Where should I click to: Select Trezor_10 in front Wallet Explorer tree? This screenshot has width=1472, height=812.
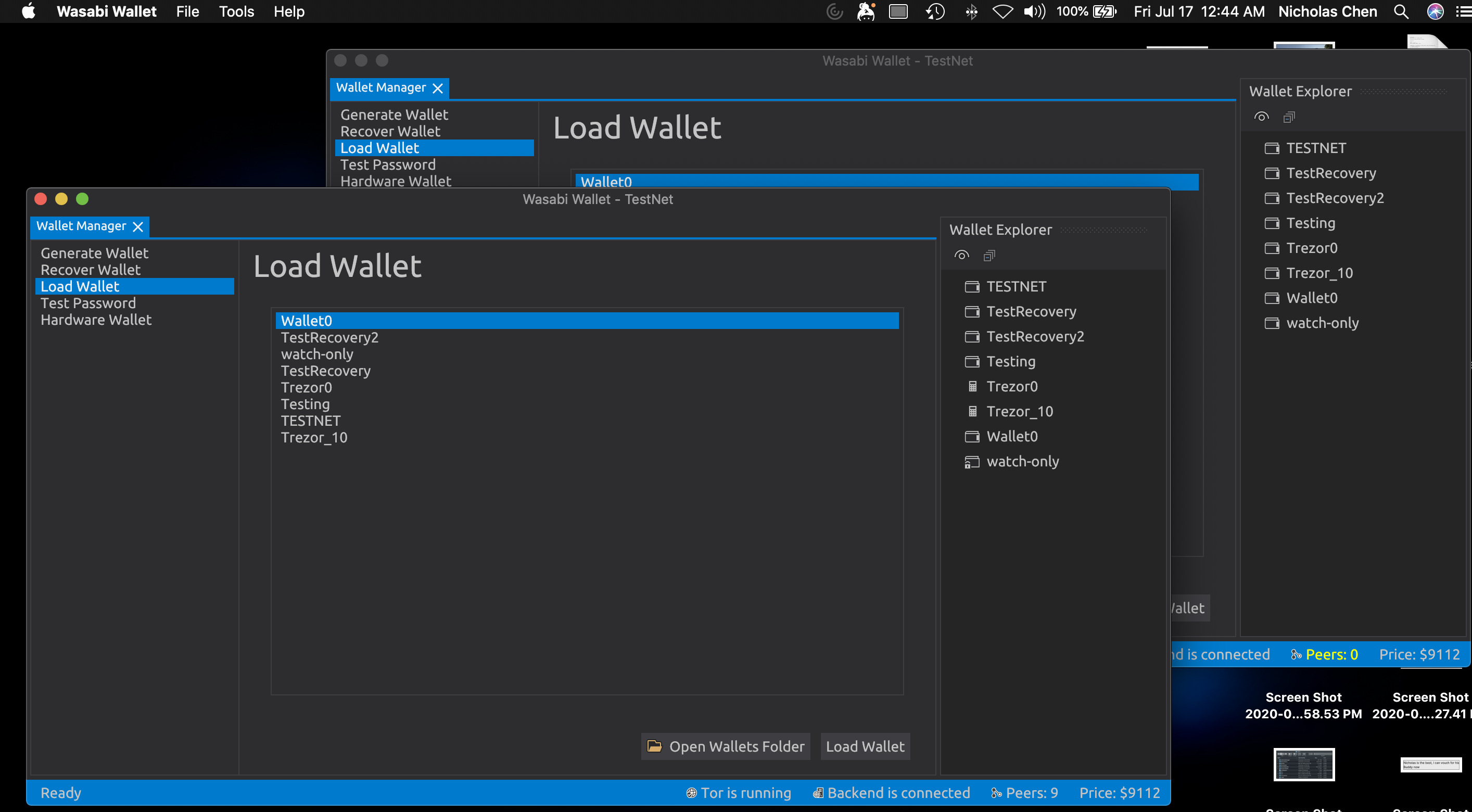1020,411
